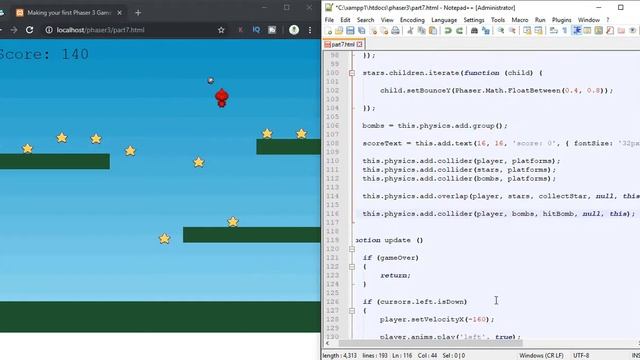This screenshot has height=360, width=640.
Task: Click the grey square extension icon beside IQ
Action: [x=272, y=30]
